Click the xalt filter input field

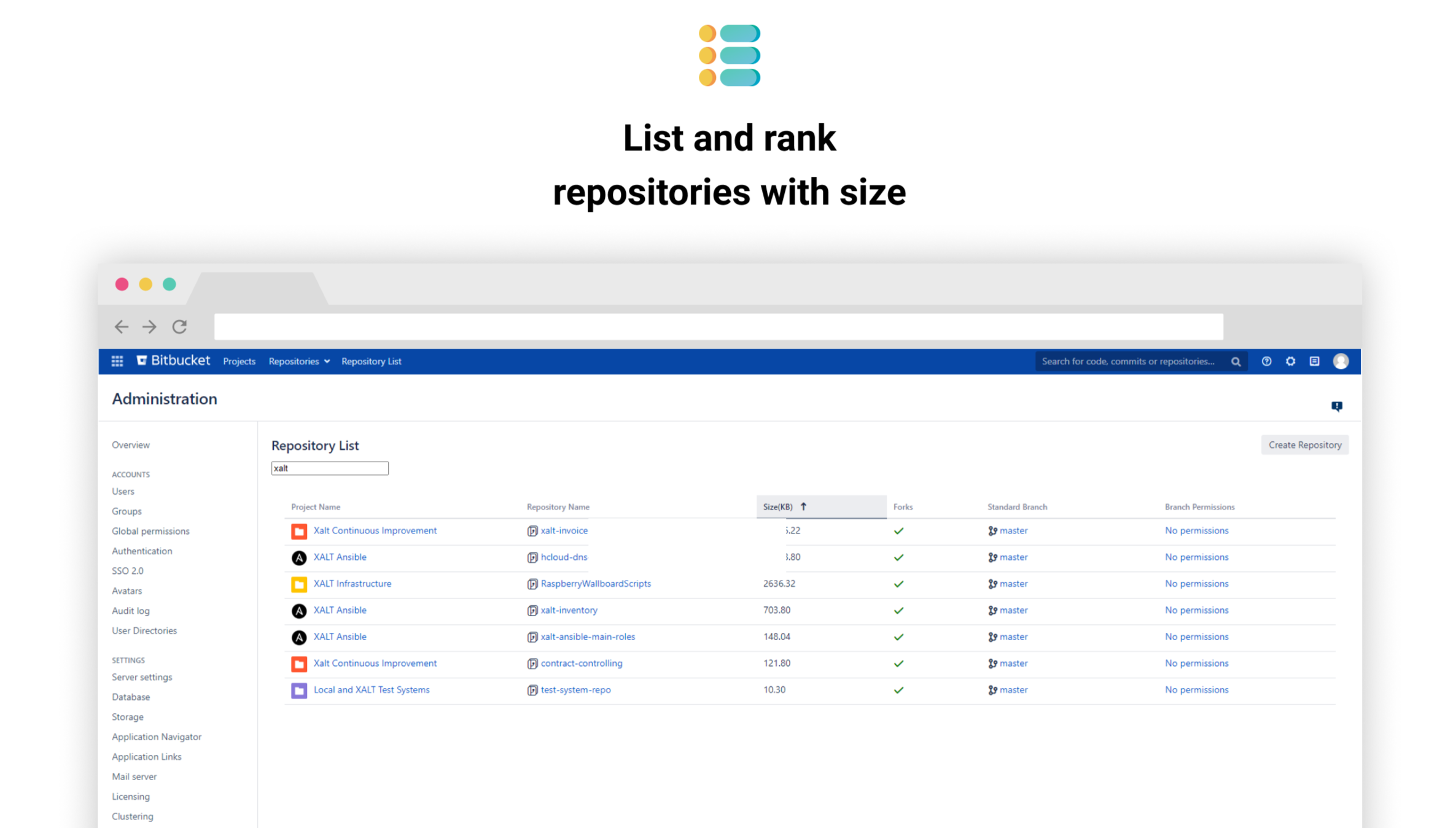coord(330,468)
